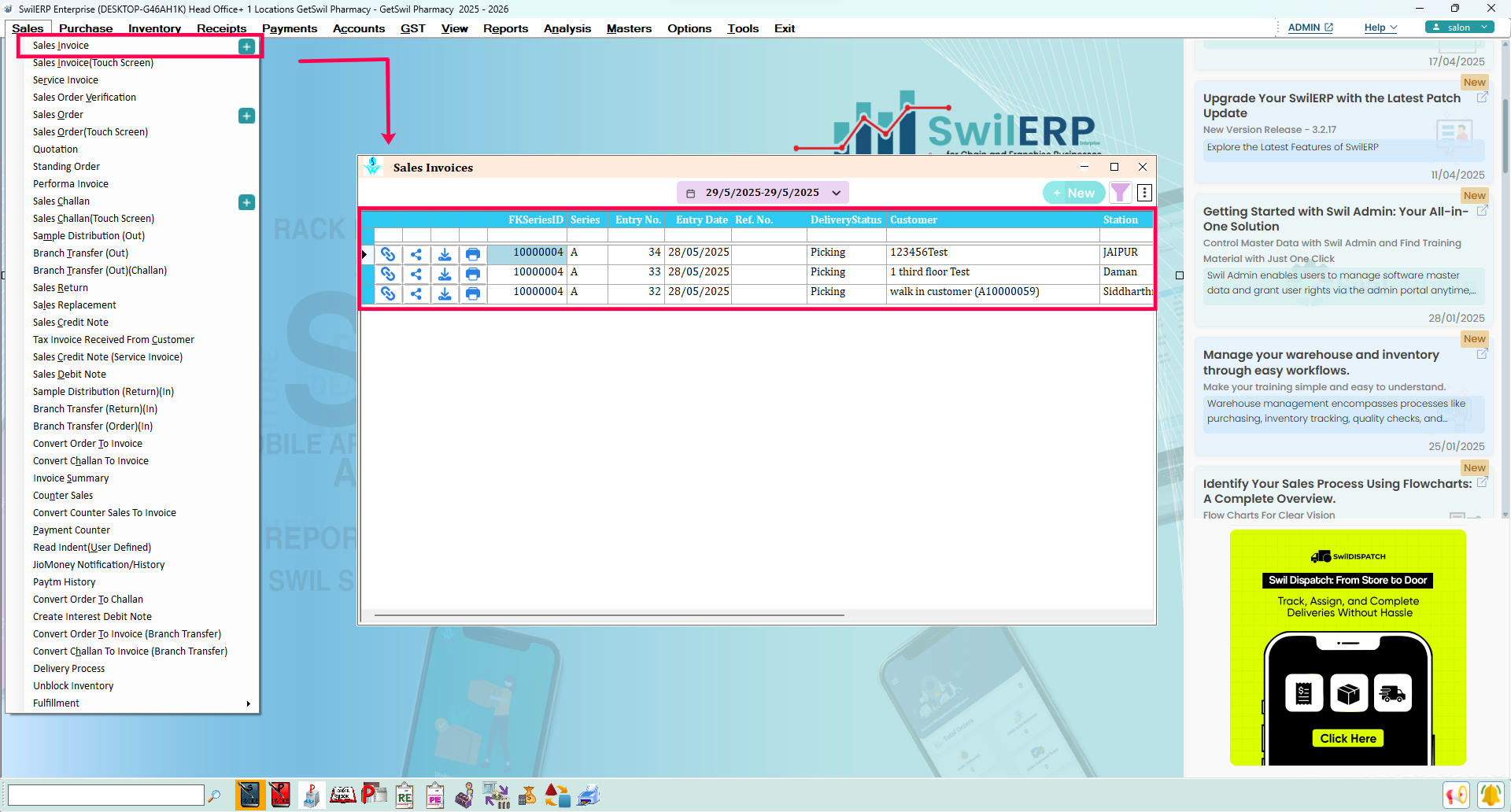The width and height of the screenshot is (1511, 812).
Task: Click the New button in Sales Invoices
Action: [1073, 193]
